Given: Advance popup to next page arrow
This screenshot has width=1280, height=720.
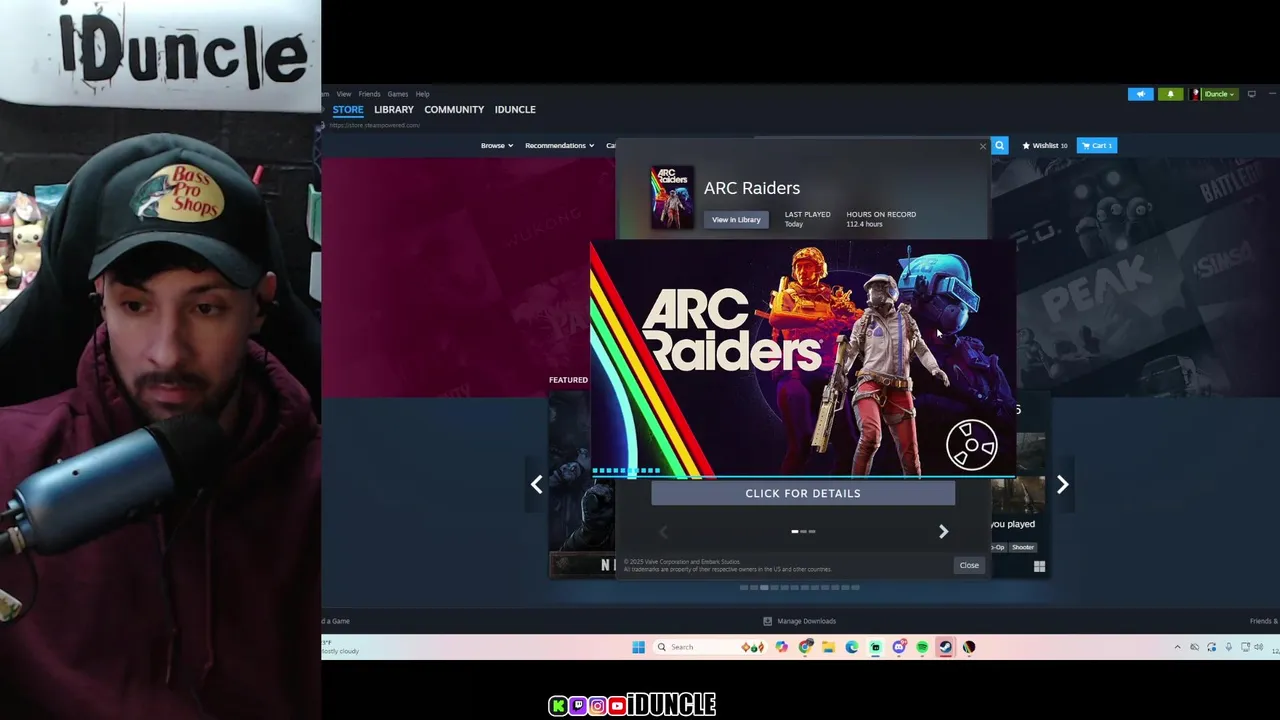Looking at the screenshot, I should pyautogui.click(x=943, y=532).
